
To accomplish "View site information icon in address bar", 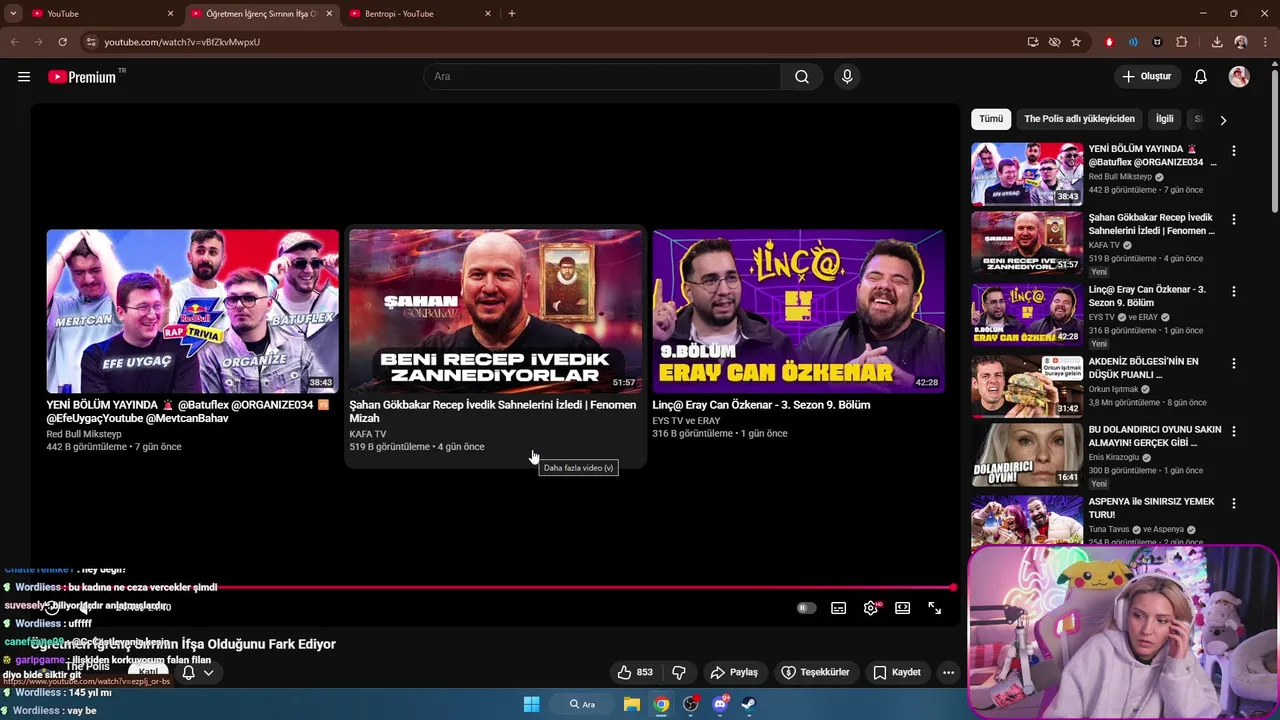I will pos(91,42).
